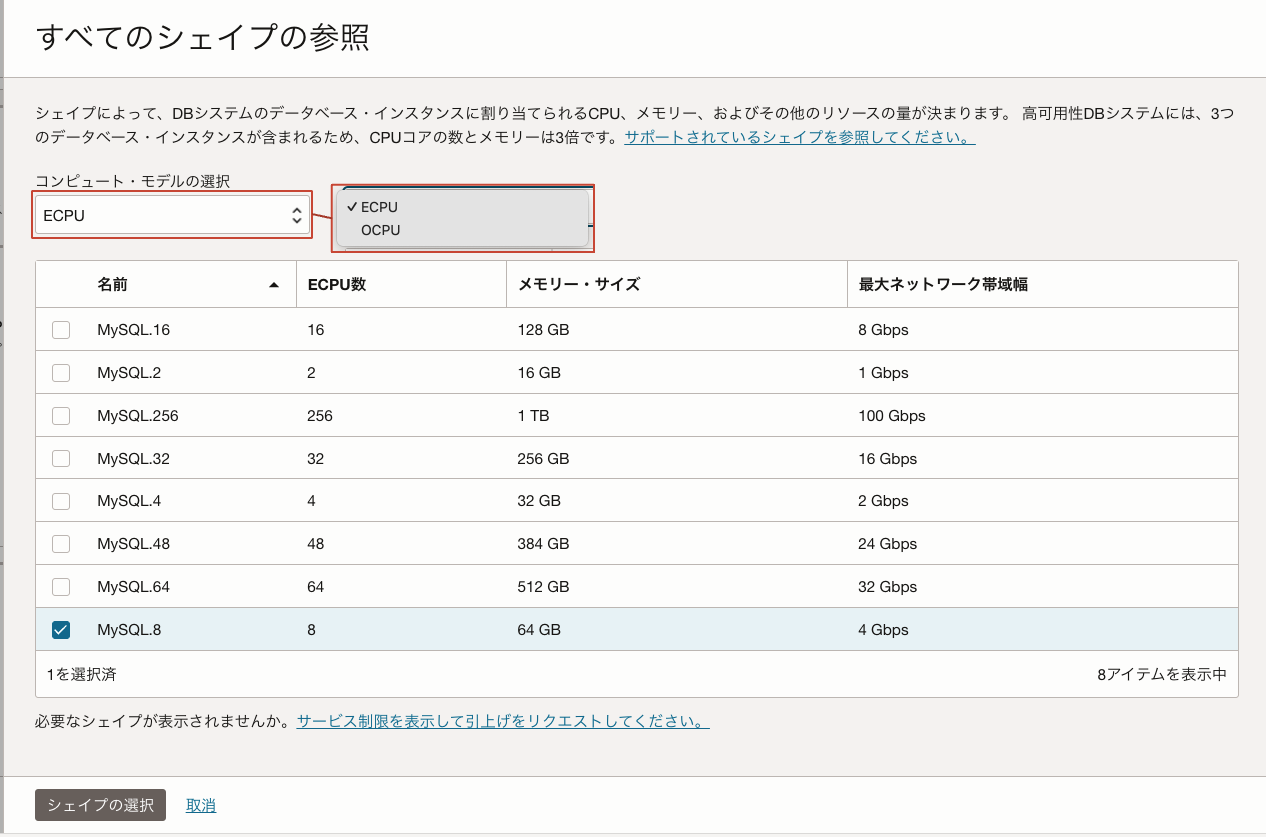
Task: Click the 32 Gbps bandwidth cell
Action: [887, 586]
